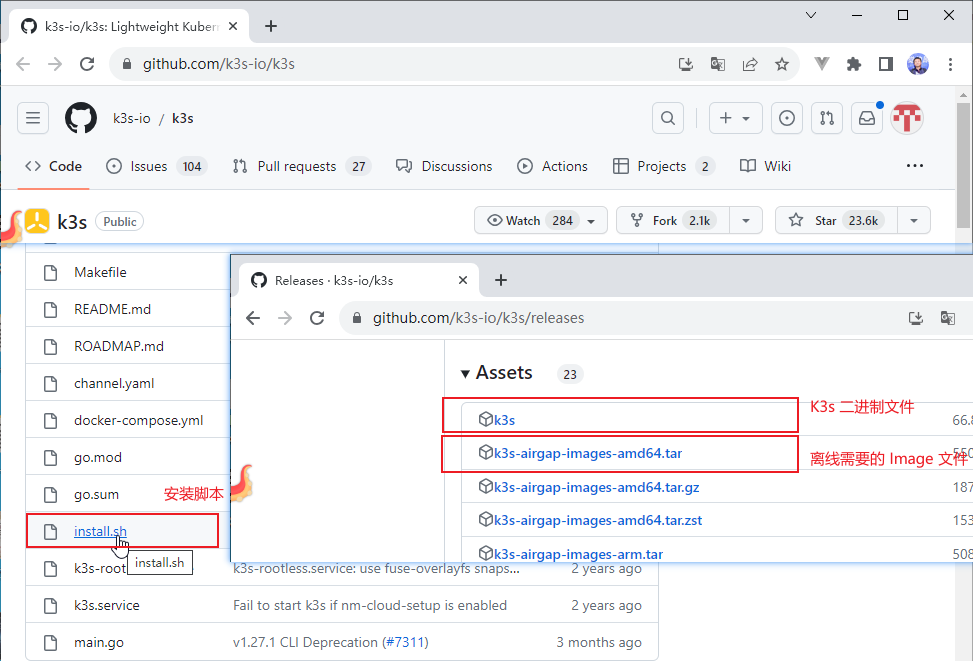Collapse the Assets section triangle
973x661 pixels.
pos(465,374)
